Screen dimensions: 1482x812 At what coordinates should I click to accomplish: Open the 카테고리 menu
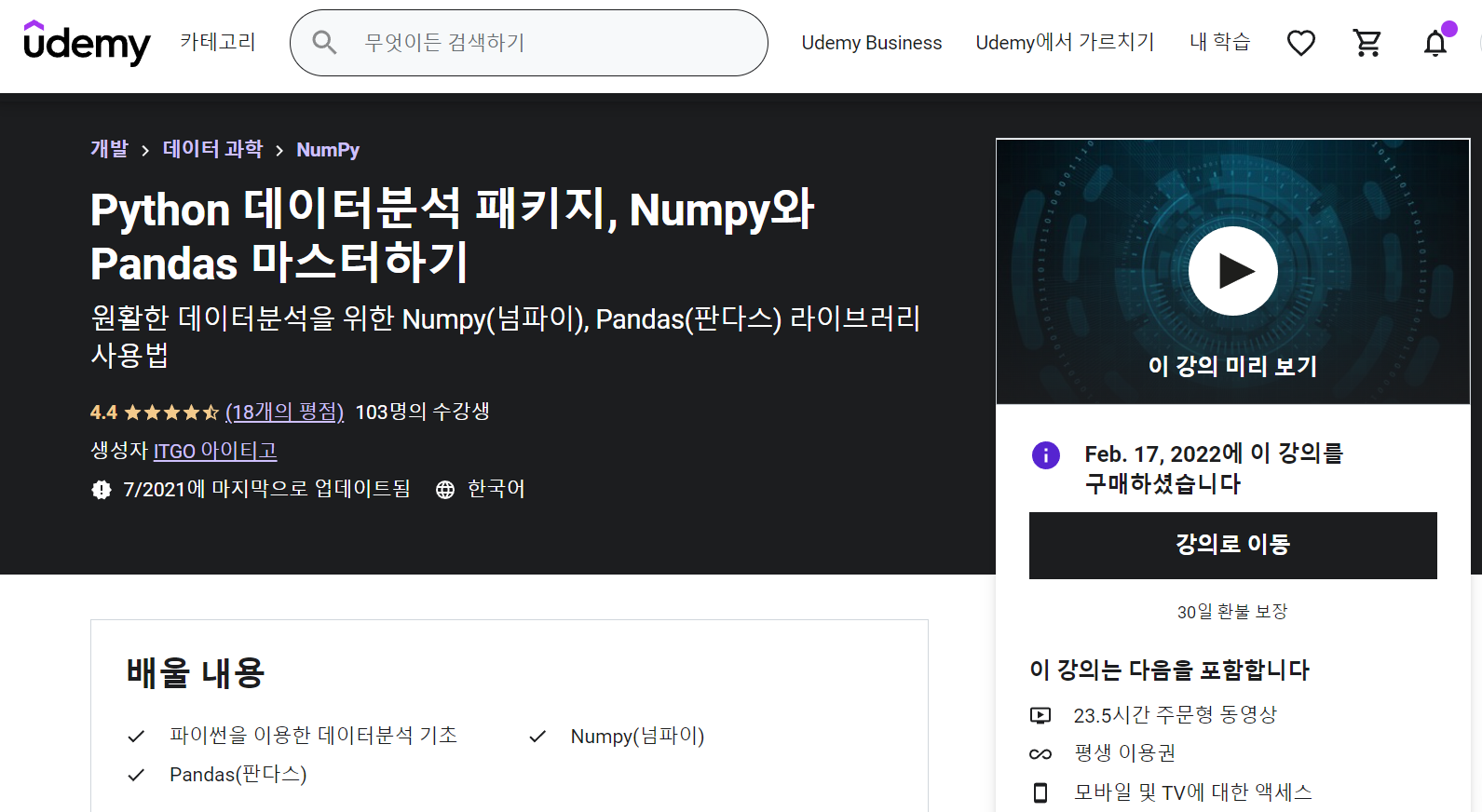tap(218, 42)
